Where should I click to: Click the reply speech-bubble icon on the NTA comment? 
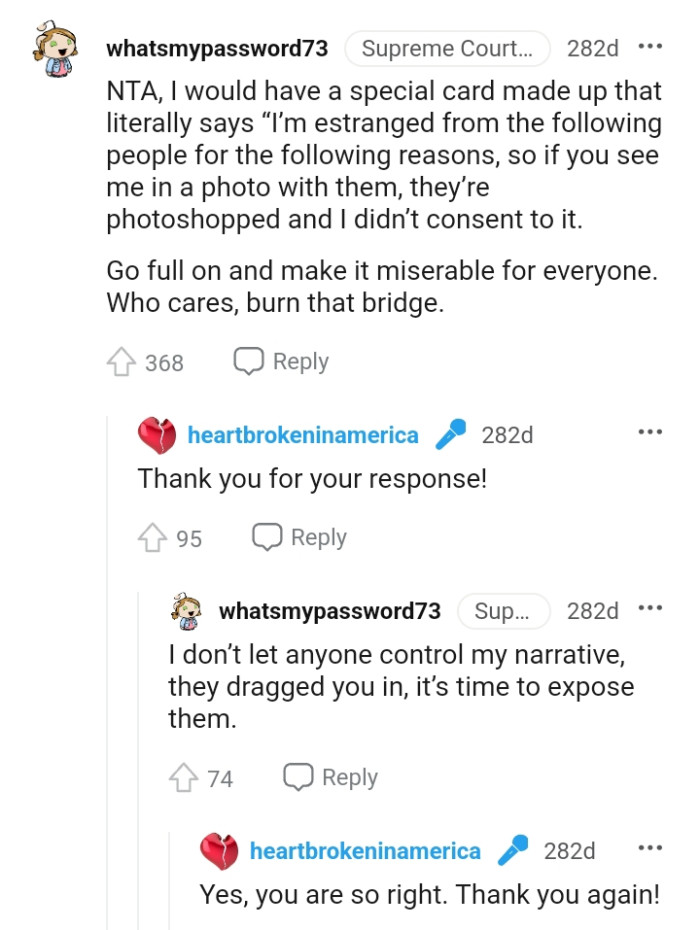point(248,360)
